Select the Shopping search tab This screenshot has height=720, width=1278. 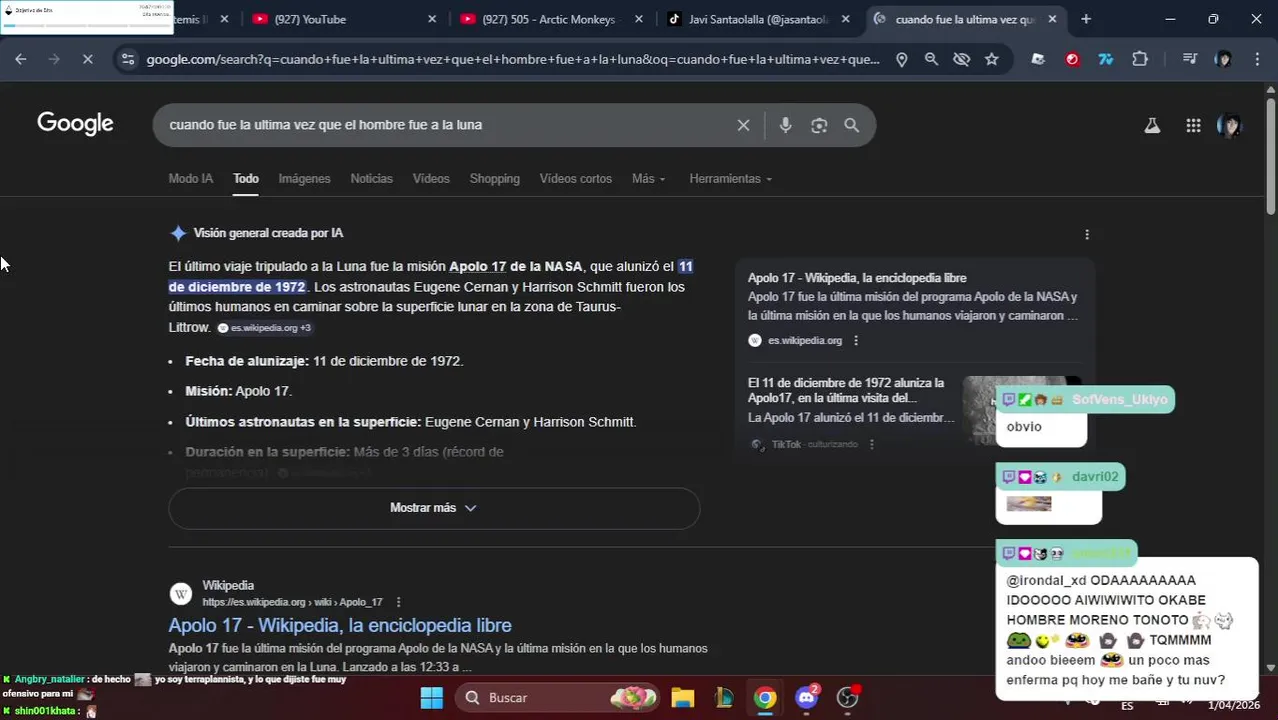coord(494,178)
